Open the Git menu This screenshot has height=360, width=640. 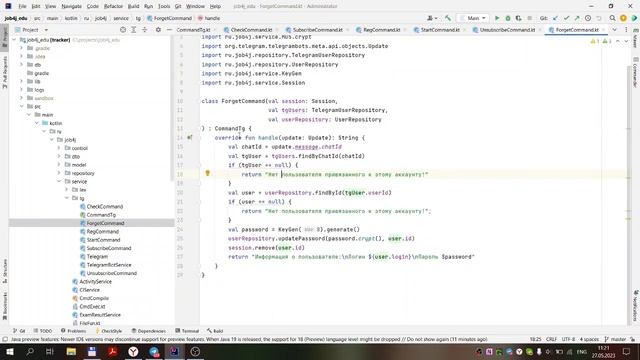[178, 6]
